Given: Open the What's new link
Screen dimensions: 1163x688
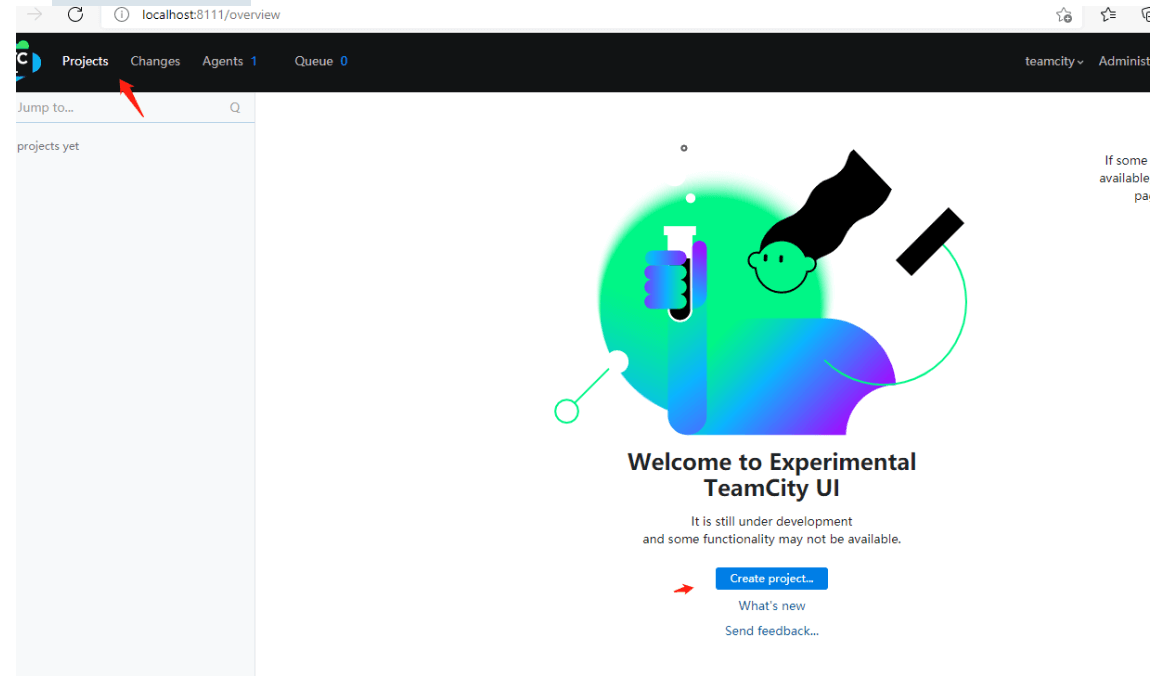Looking at the screenshot, I should pyautogui.click(x=771, y=606).
